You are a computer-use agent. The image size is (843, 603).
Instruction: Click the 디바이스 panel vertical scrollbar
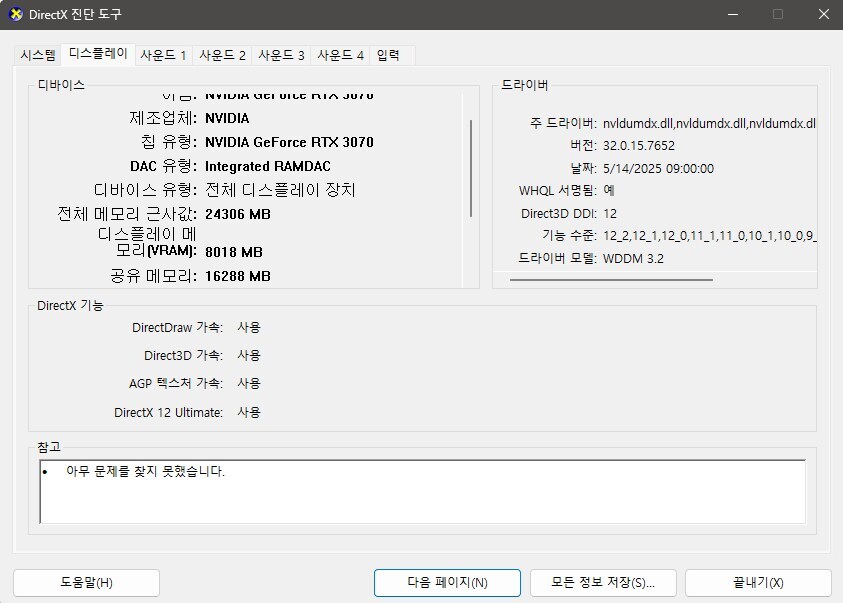tap(471, 168)
